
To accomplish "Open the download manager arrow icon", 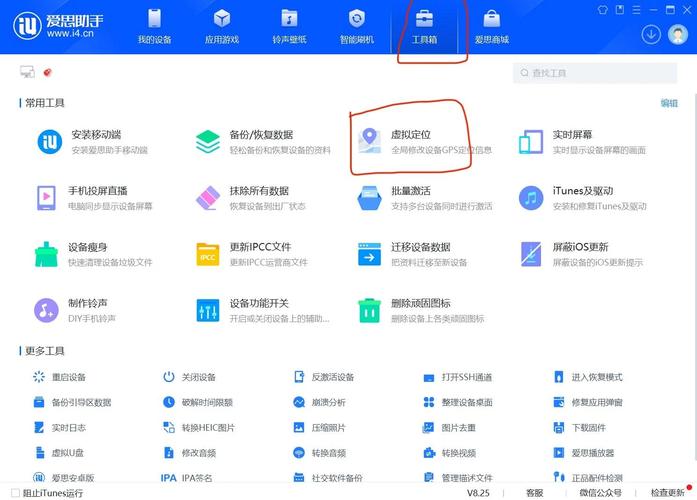I will (x=651, y=35).
